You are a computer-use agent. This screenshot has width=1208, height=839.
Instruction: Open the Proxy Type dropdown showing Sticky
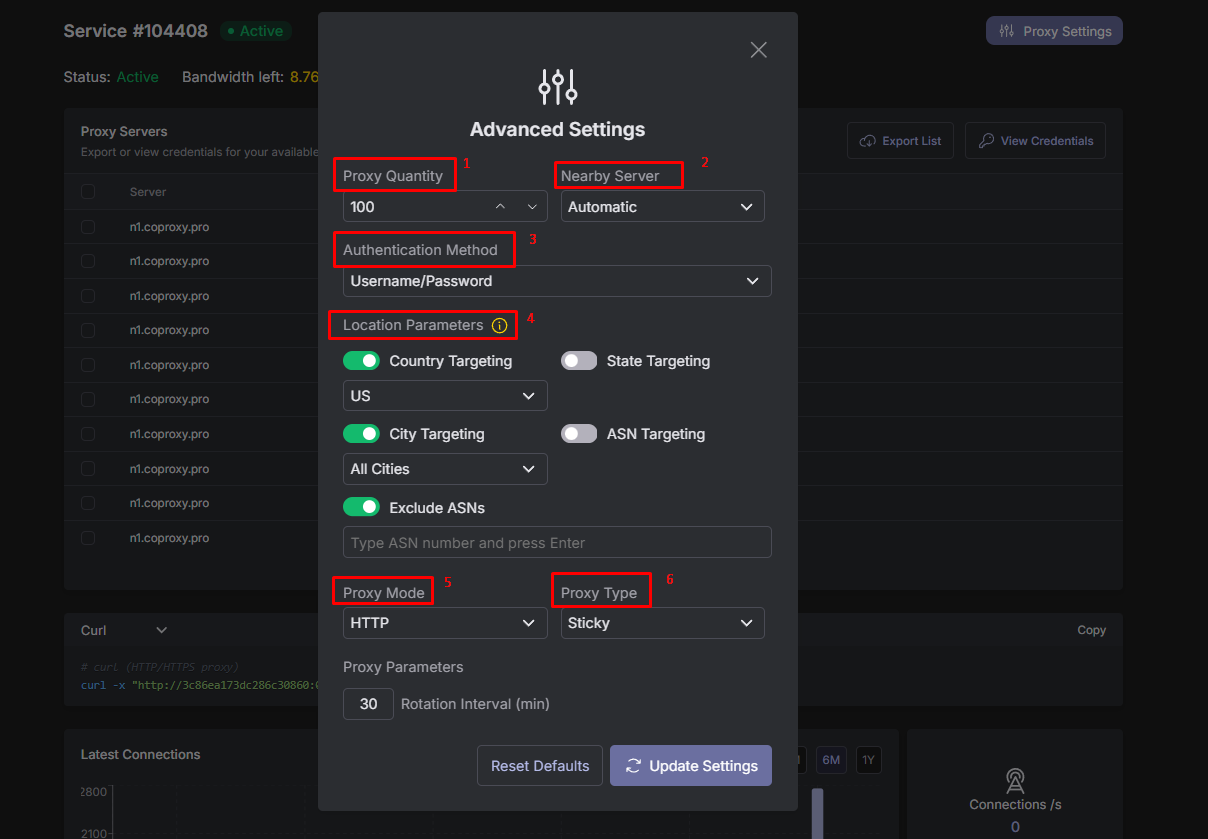click(662, 622)
